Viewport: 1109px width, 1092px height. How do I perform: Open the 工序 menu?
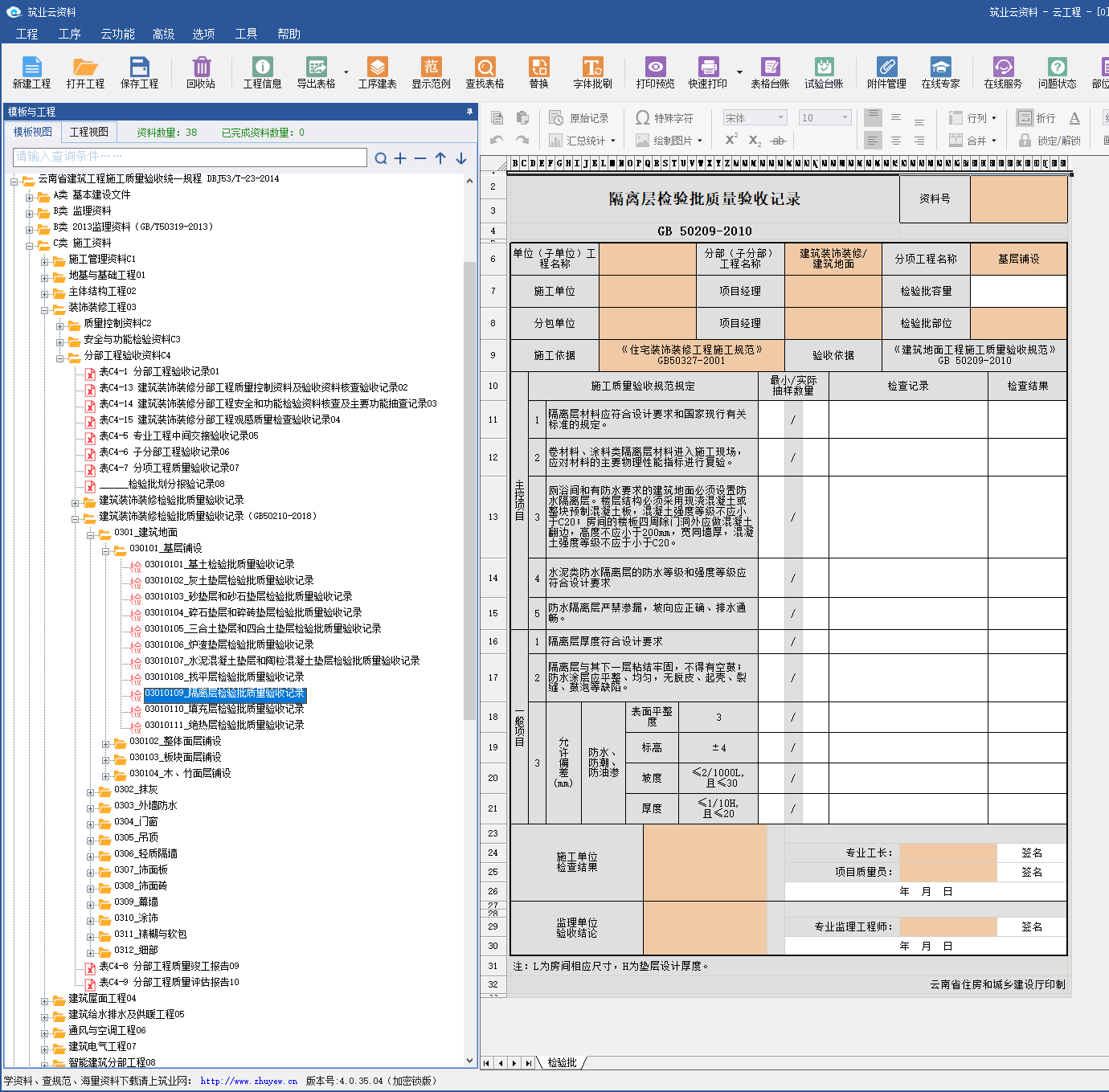point(69,34)
